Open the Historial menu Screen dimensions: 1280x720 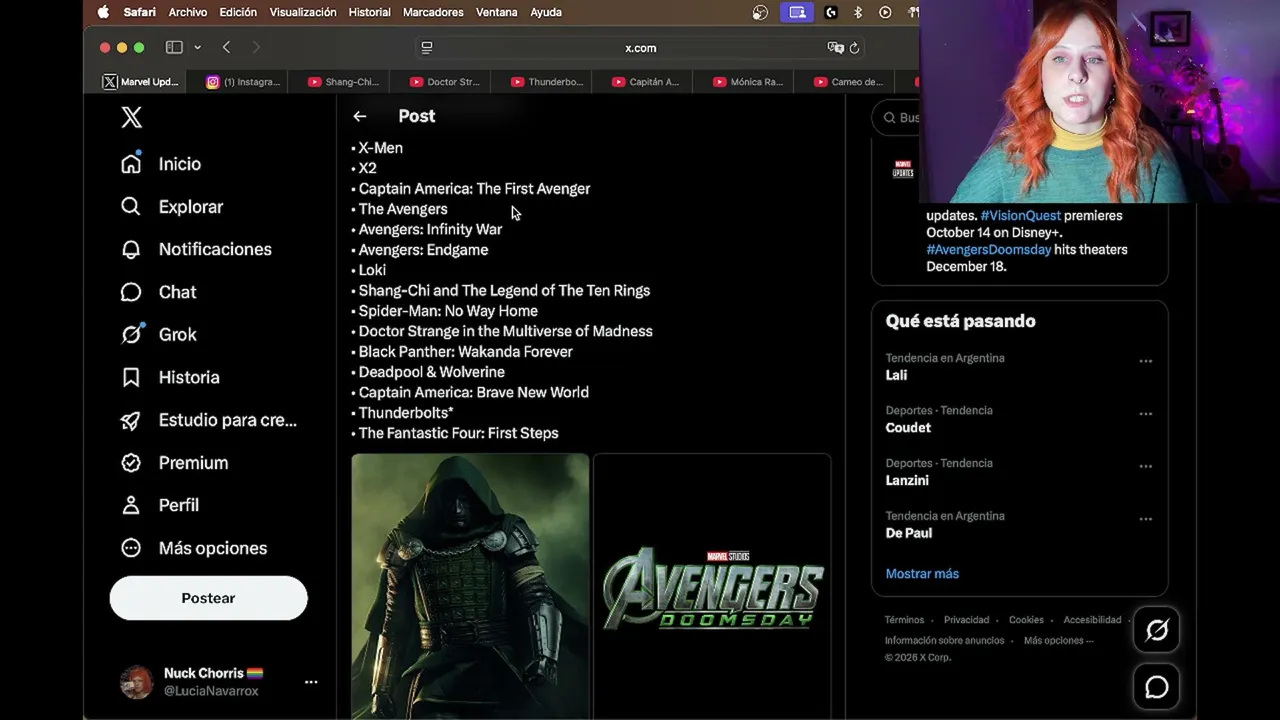(x=370, y=12)
